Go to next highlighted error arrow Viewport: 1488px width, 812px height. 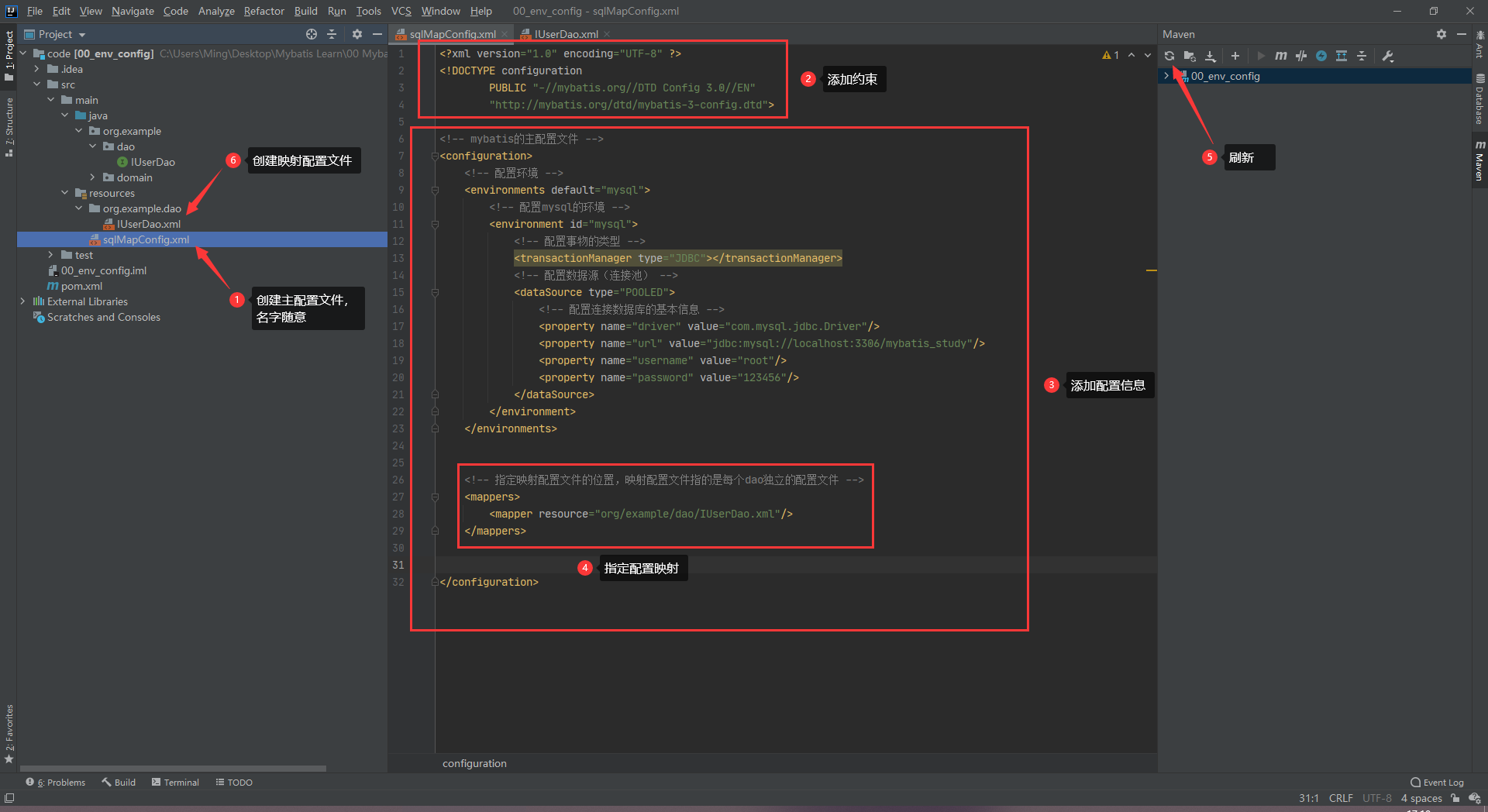[1148, 55]
